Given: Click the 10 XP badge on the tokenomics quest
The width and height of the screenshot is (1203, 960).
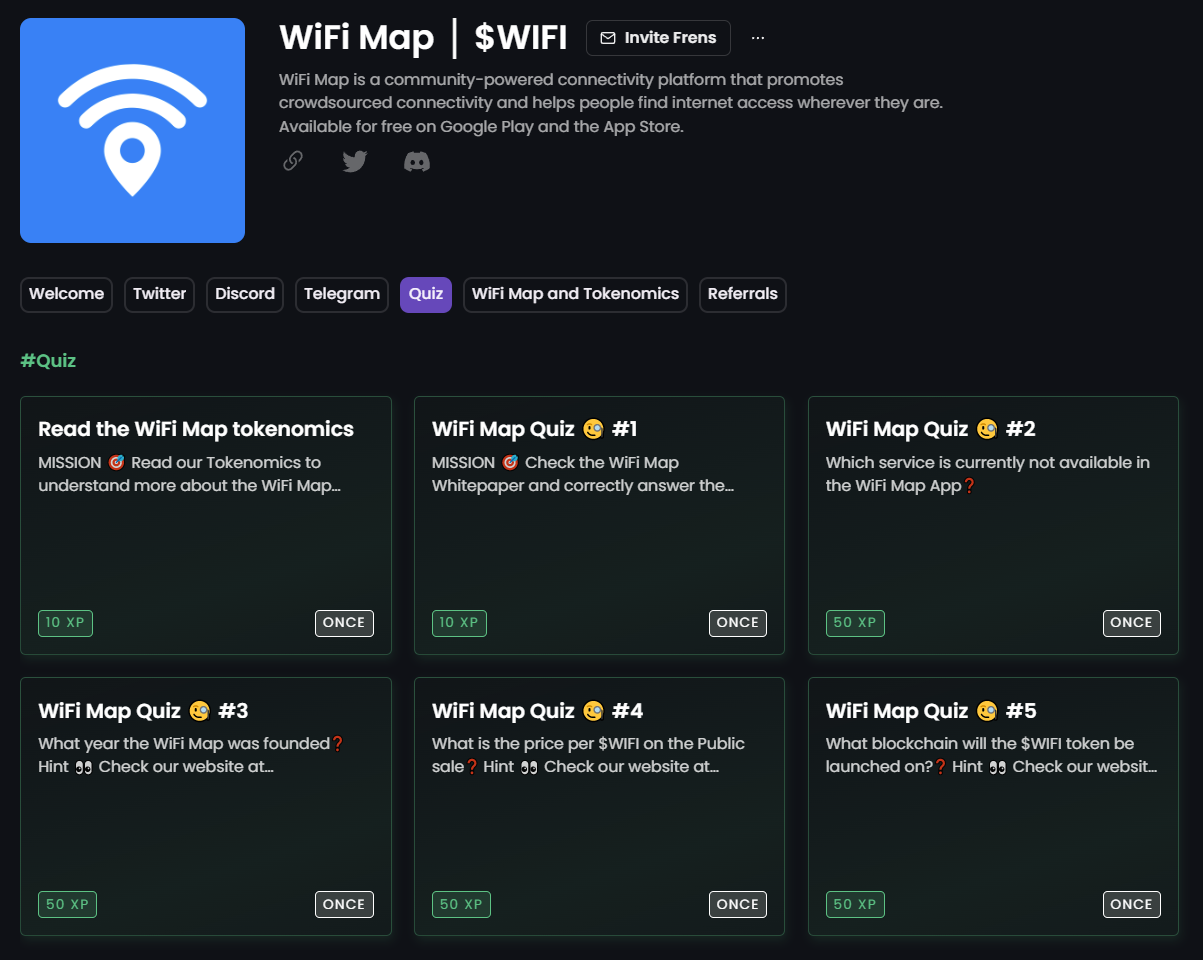Looking at the screenshot, I should [x=64, y=622].
